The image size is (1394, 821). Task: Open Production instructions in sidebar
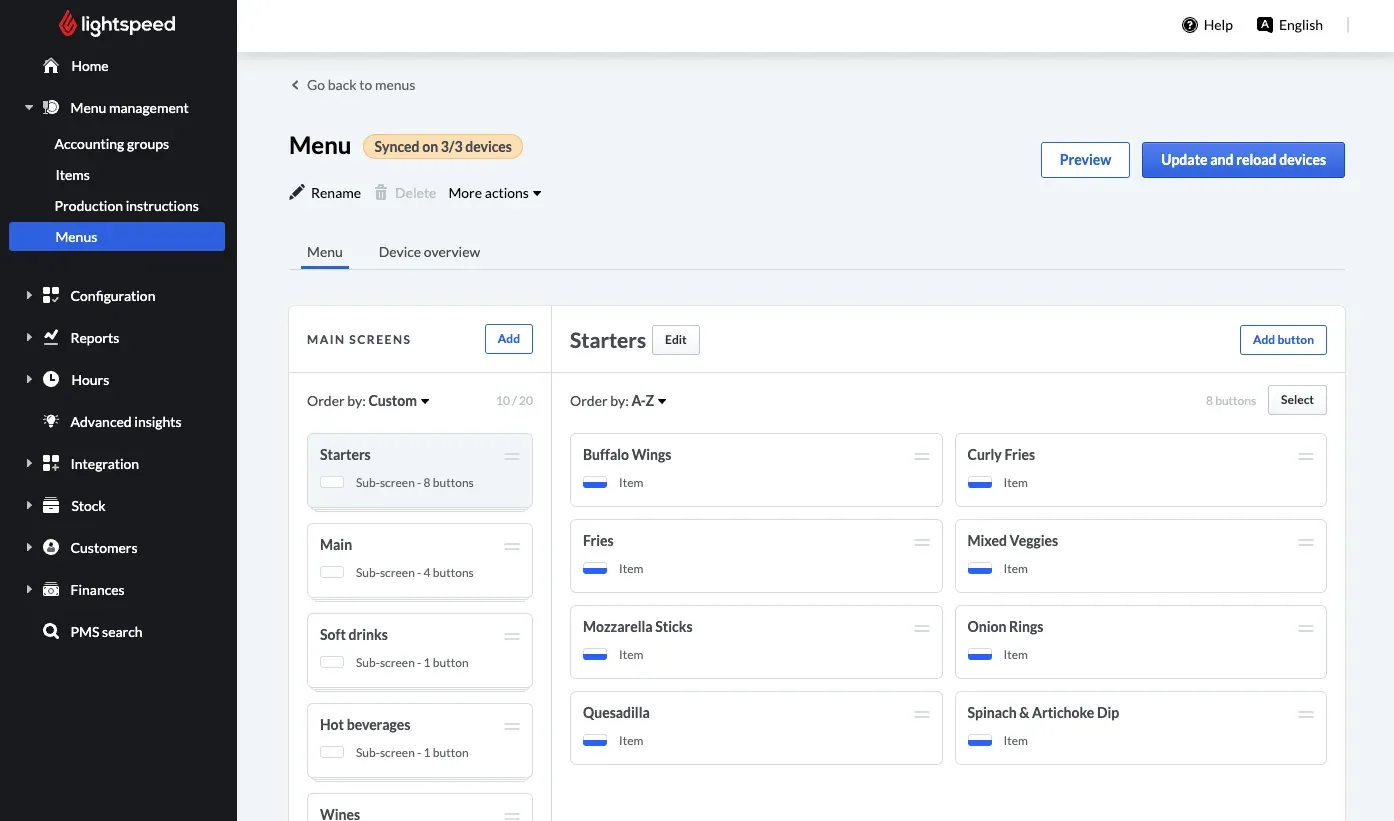[127, 206]
